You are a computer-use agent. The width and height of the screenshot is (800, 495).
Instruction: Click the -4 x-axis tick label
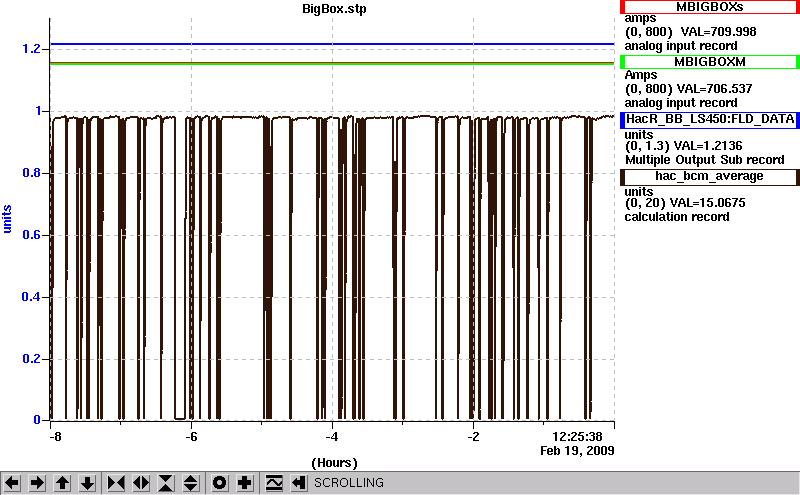332,437
